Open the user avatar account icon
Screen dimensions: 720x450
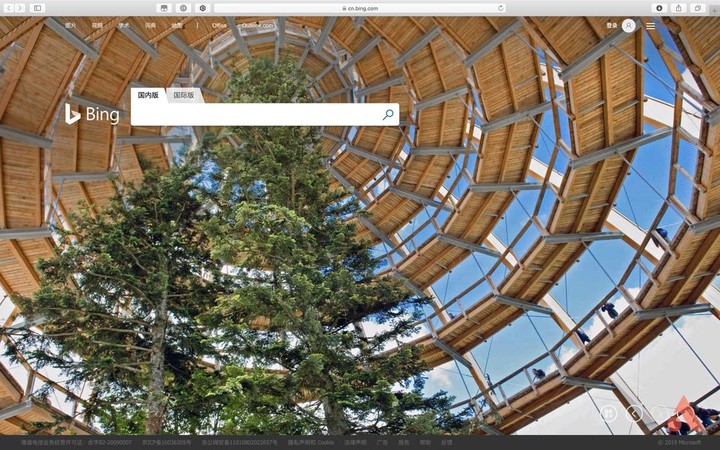tap(628, 25)
